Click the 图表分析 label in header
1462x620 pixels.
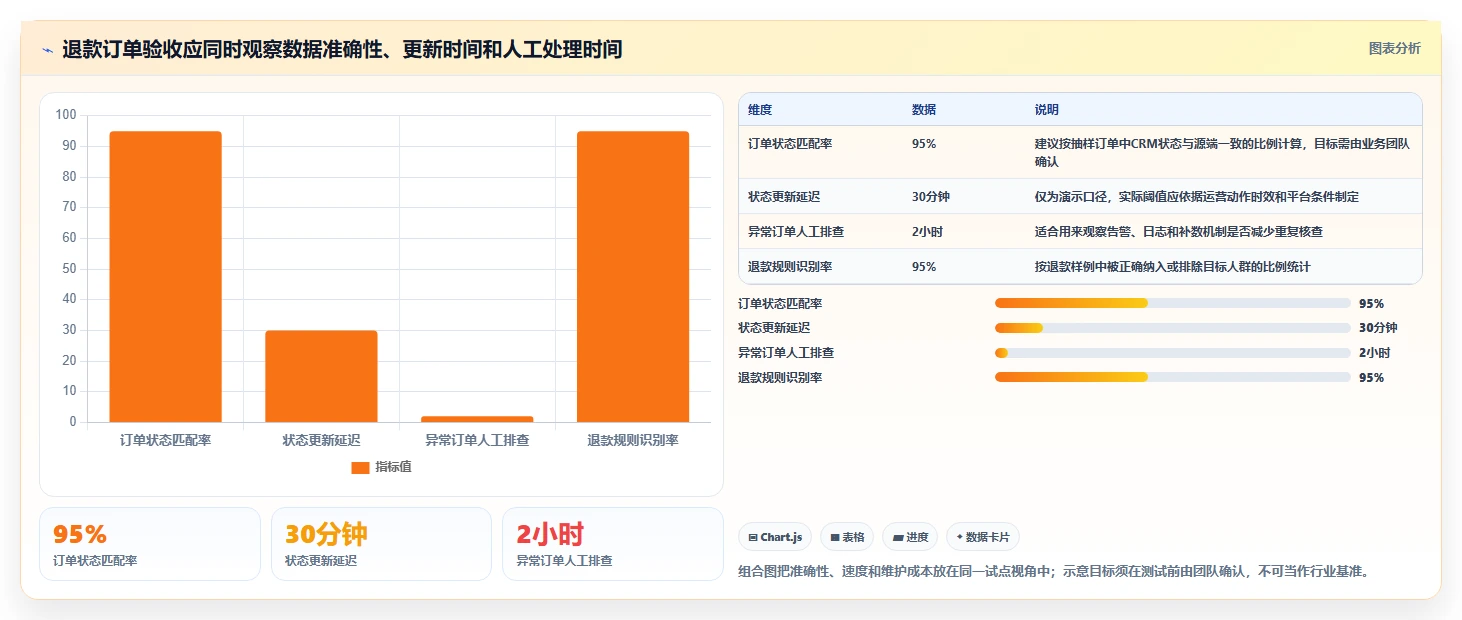click(x=1394, y=49)
